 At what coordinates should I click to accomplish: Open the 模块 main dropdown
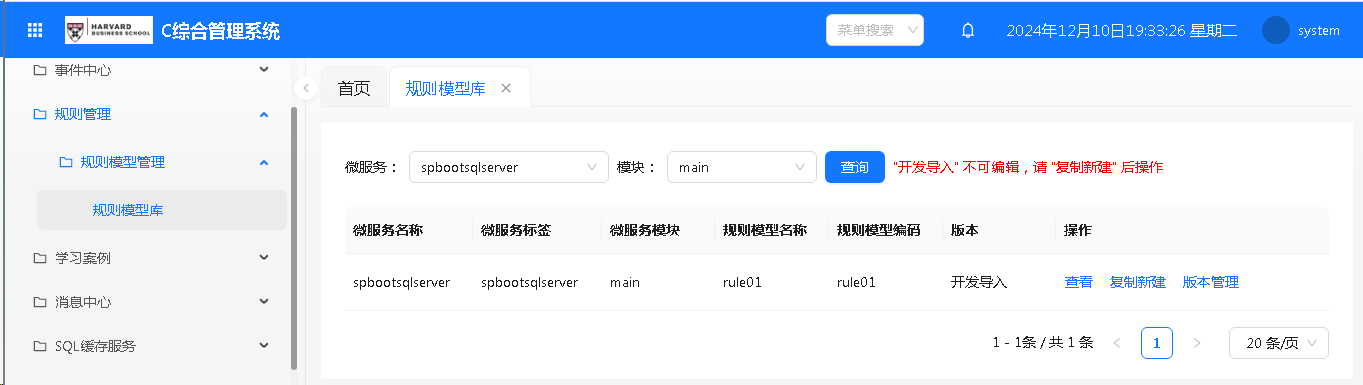(742, 167)
